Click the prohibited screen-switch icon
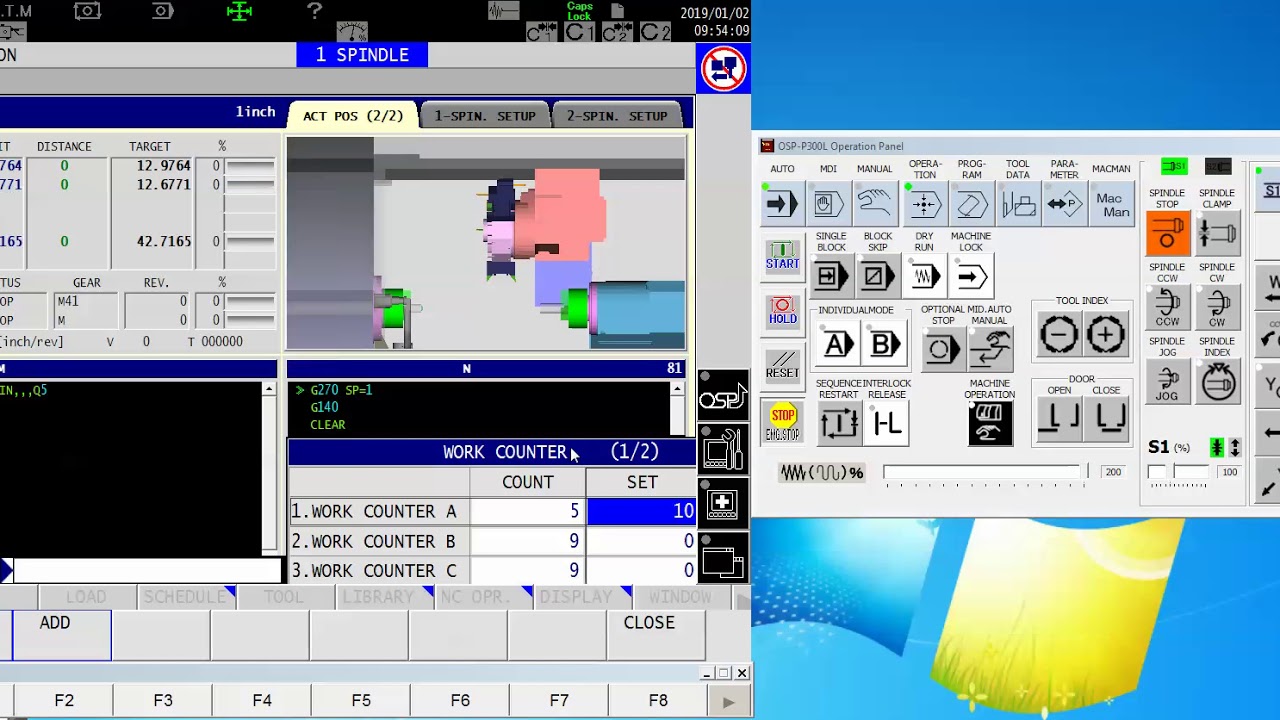The image size is (1280, 720). point(722,70)
